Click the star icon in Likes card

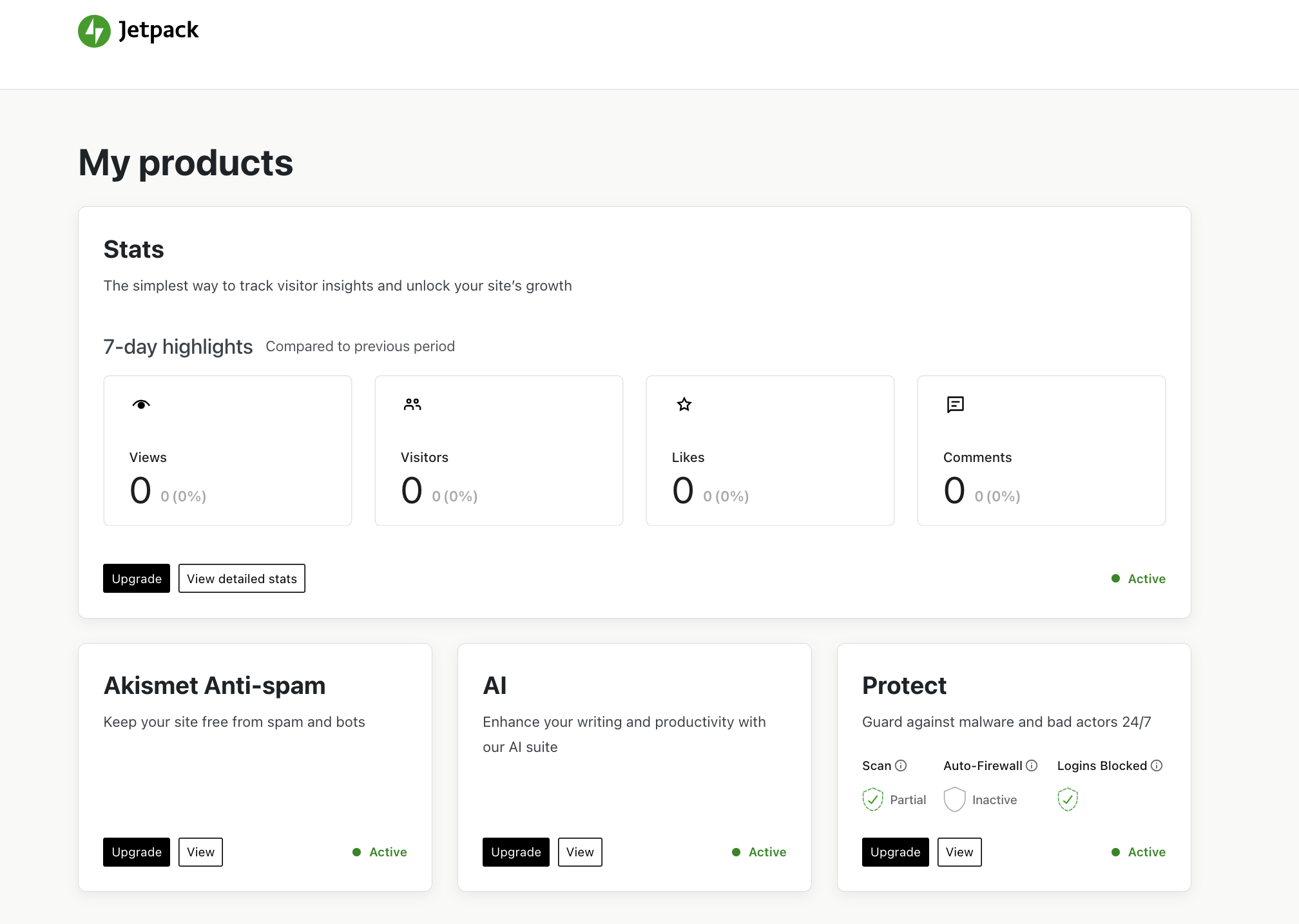pyautogui.click(x=684, y=404)
